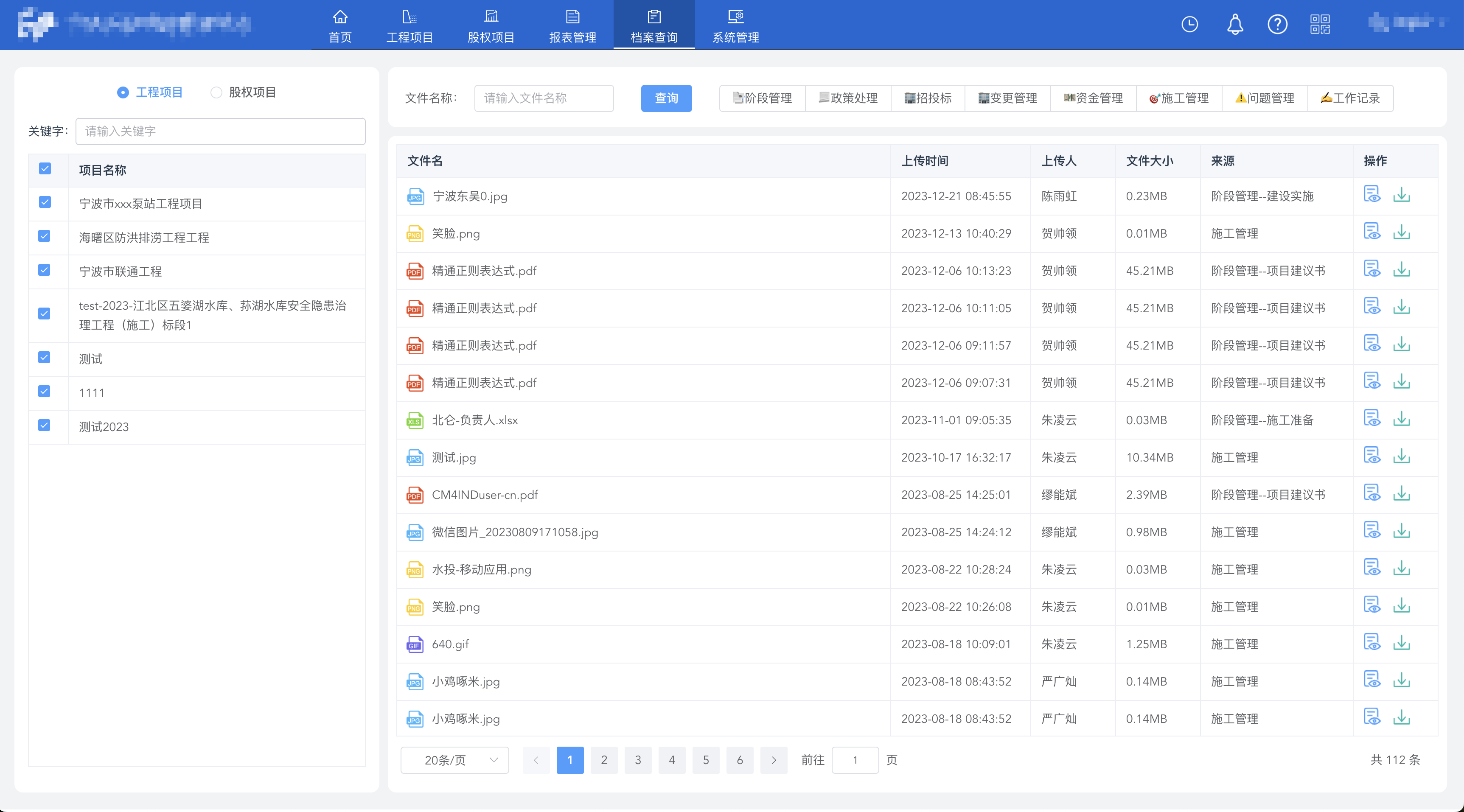This screenshot has height=812, width=1464.
Task: Download 北仑-负责人.xlsx file
Action: tap(1402, 419)
